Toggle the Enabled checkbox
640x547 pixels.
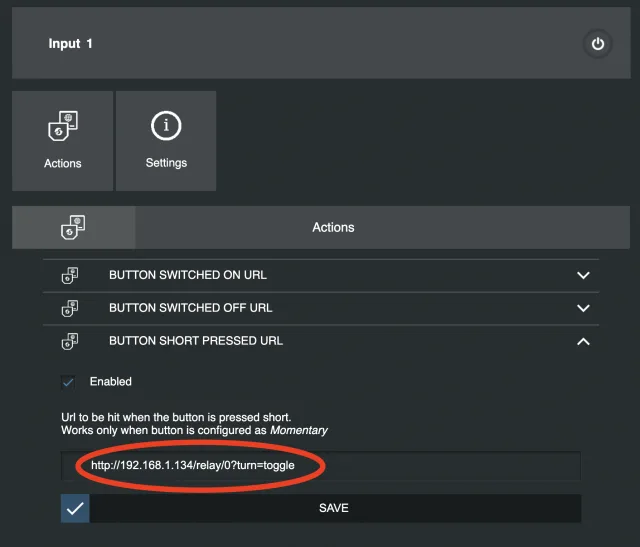tap(68, 382)
